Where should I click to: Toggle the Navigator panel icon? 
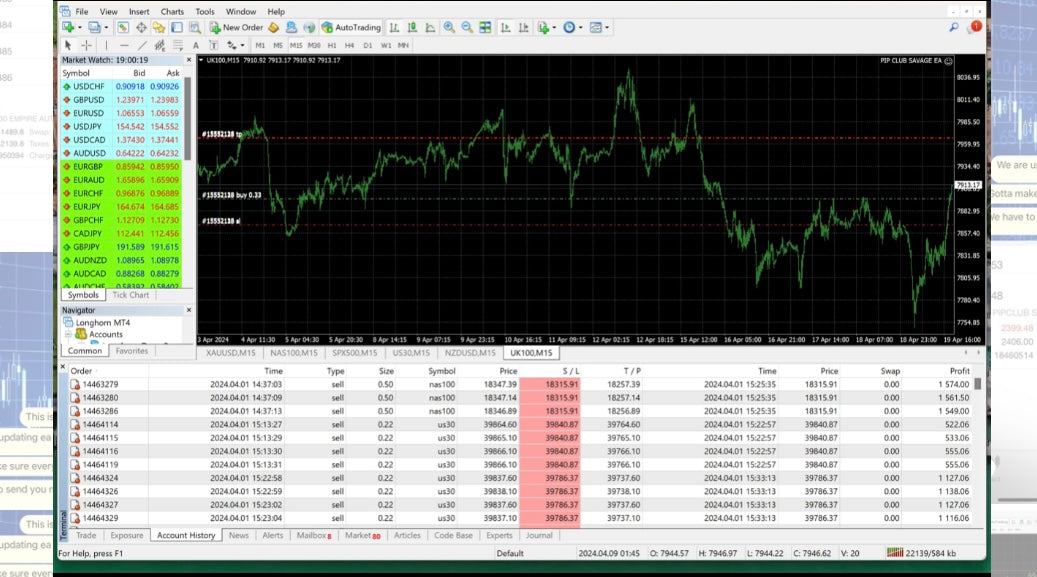(x=159, y=27)
